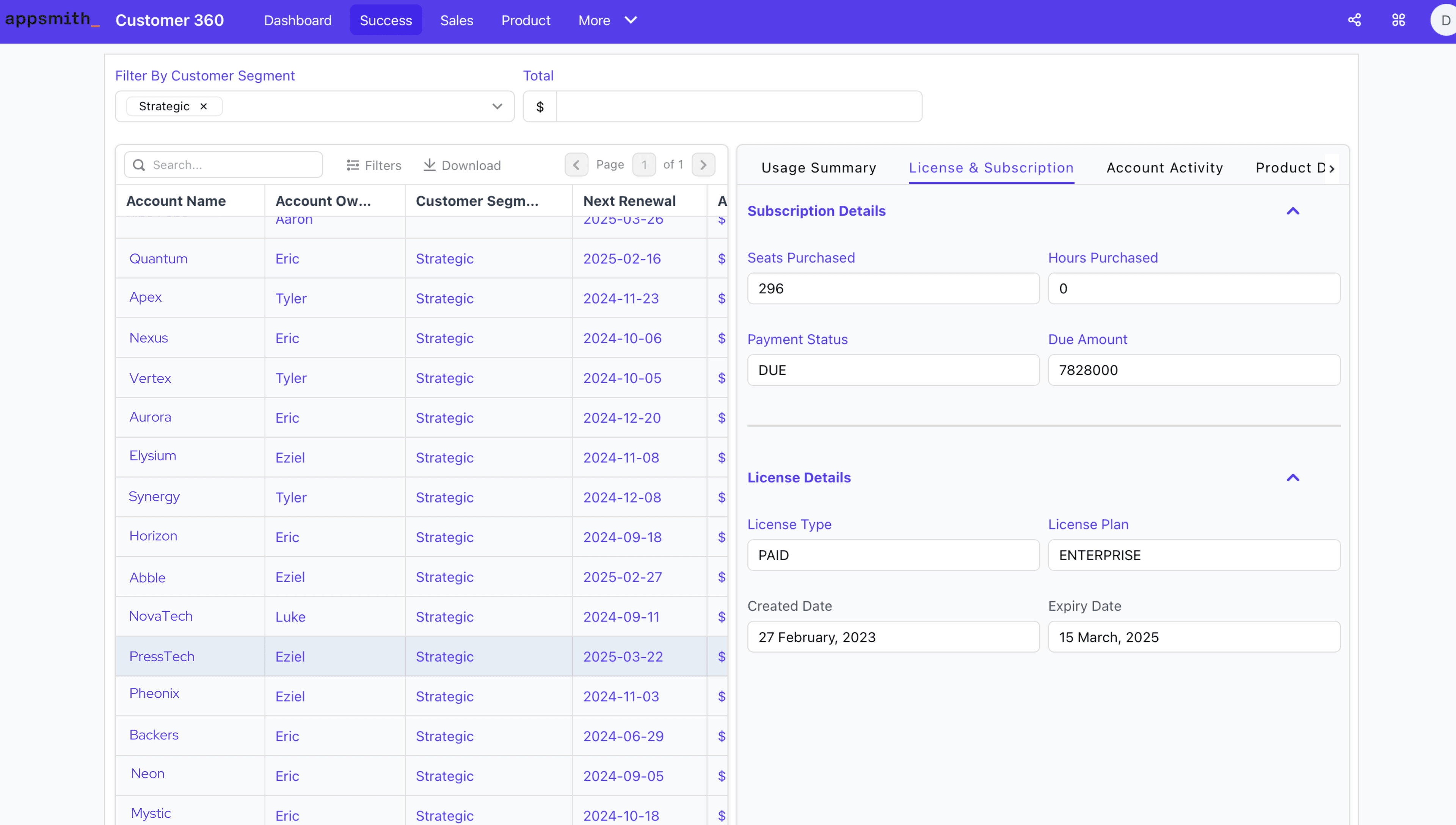Switch to Account Activity tab

coord(1164,168)
